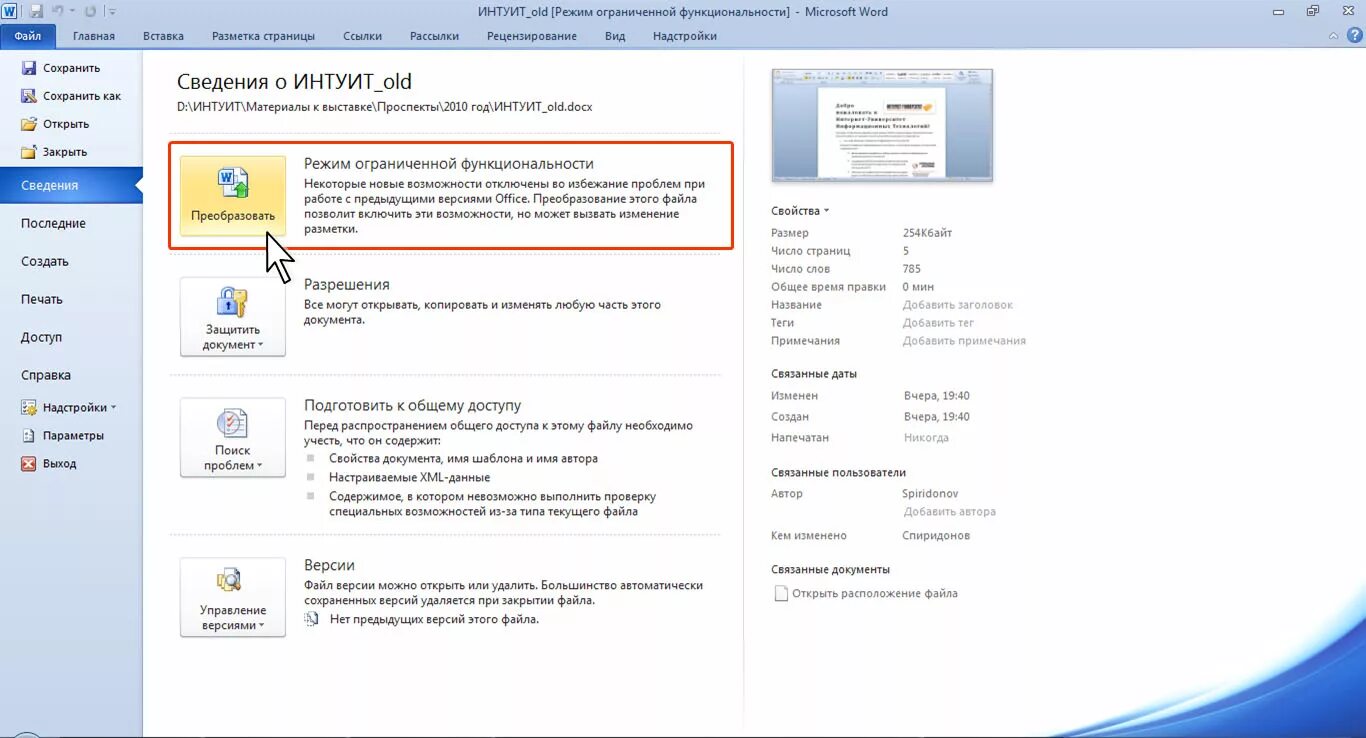Click the Word application icon in title bar
The image size is (1366, 738).
coord(10,12)
